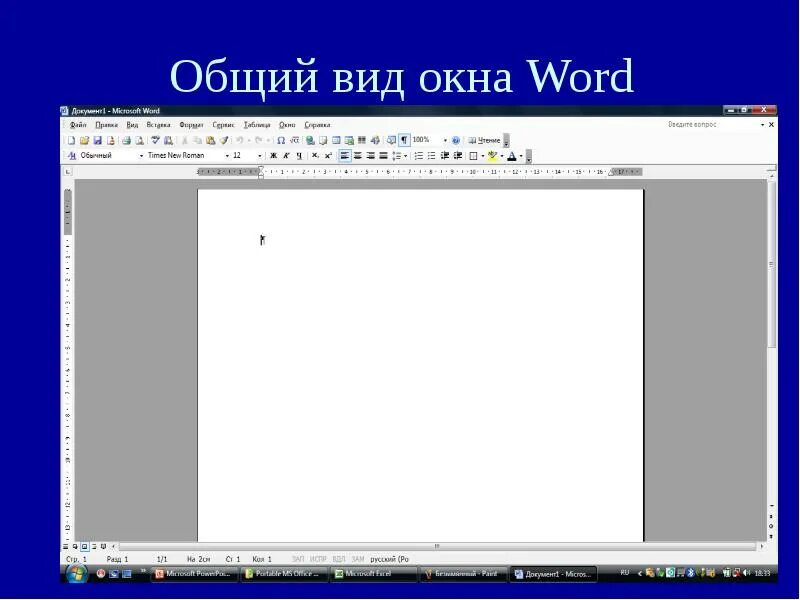The width and height of the screenshot is (800, 600).
Task: Switch to Microsoft PowerPoint taskbar button
Action: point(194,574)
